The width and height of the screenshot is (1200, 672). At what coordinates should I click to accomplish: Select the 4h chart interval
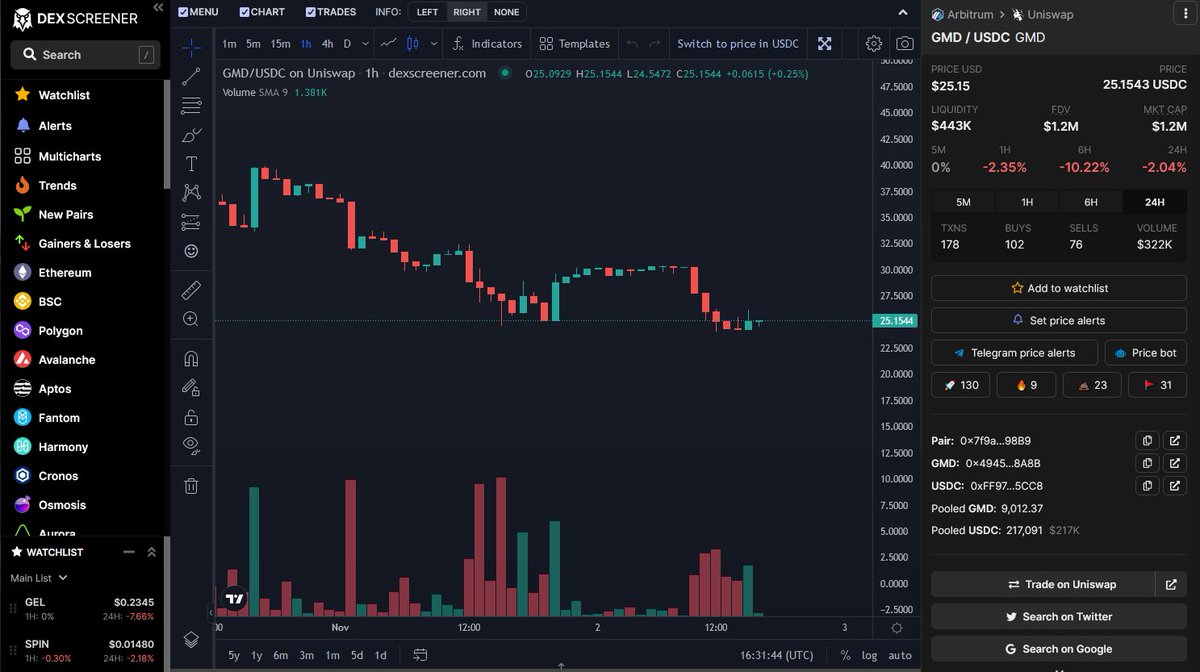pos(327,44)
